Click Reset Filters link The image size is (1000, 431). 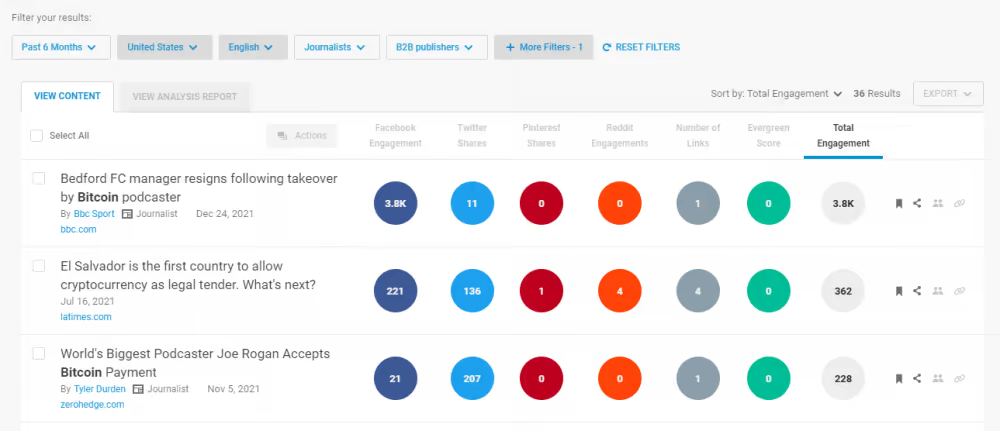[647, 47]
